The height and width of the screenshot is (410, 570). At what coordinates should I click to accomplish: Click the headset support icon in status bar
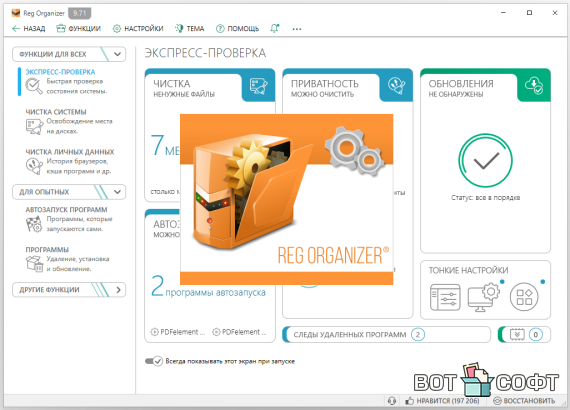(x=392, y=401)
